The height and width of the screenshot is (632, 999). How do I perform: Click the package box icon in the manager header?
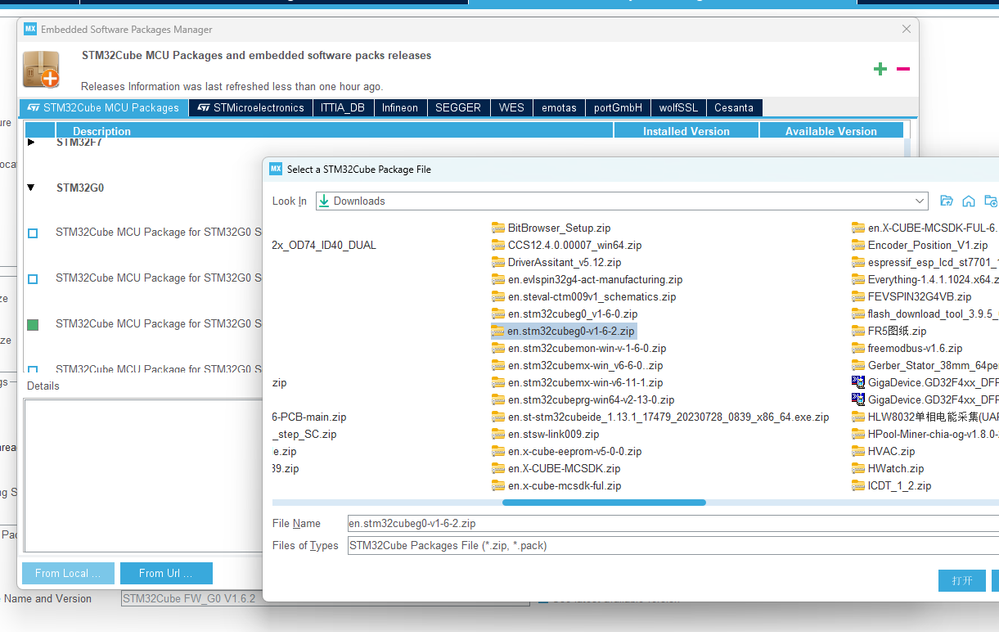coord(41,69)
